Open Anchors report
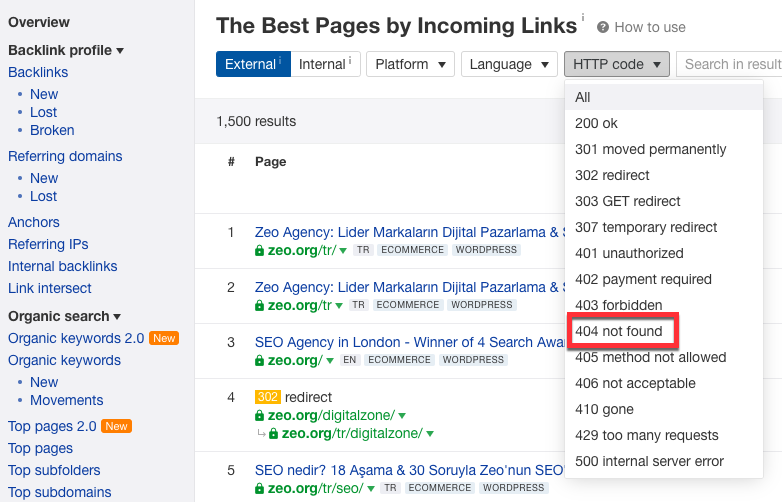The width and height of the screenshot is (782, 502). click(33, 222)
